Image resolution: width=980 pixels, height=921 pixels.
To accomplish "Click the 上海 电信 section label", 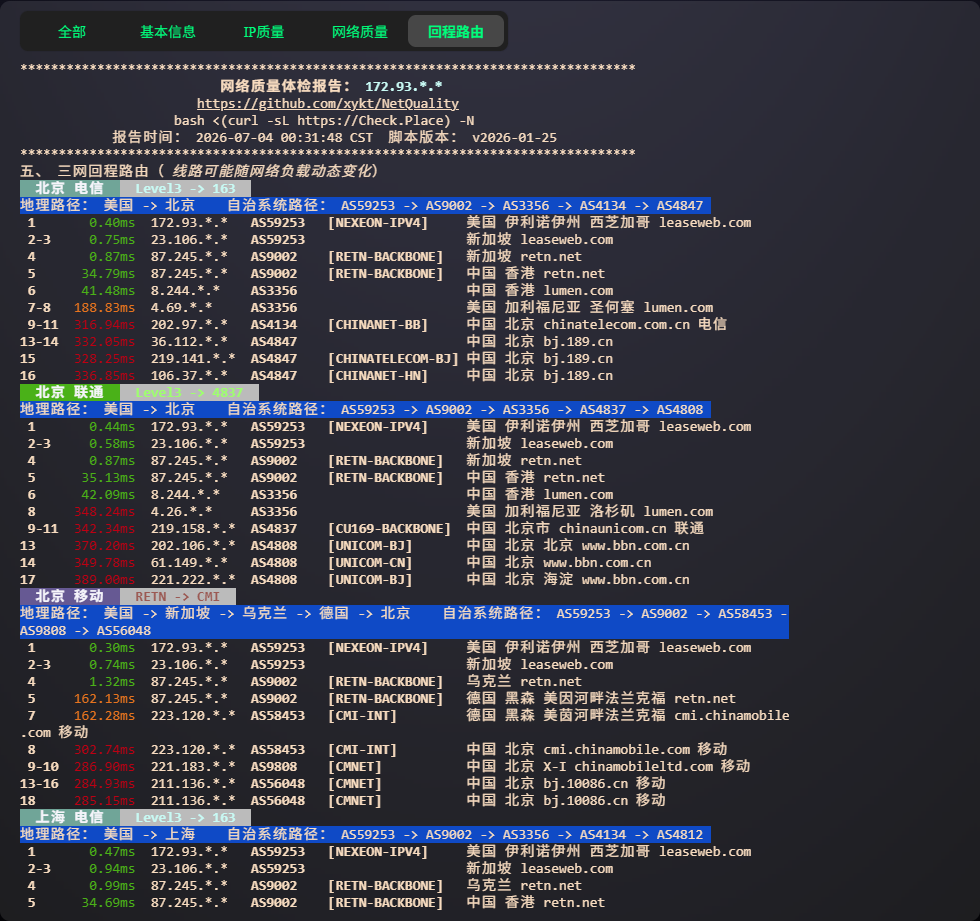I will click(69, 817).
